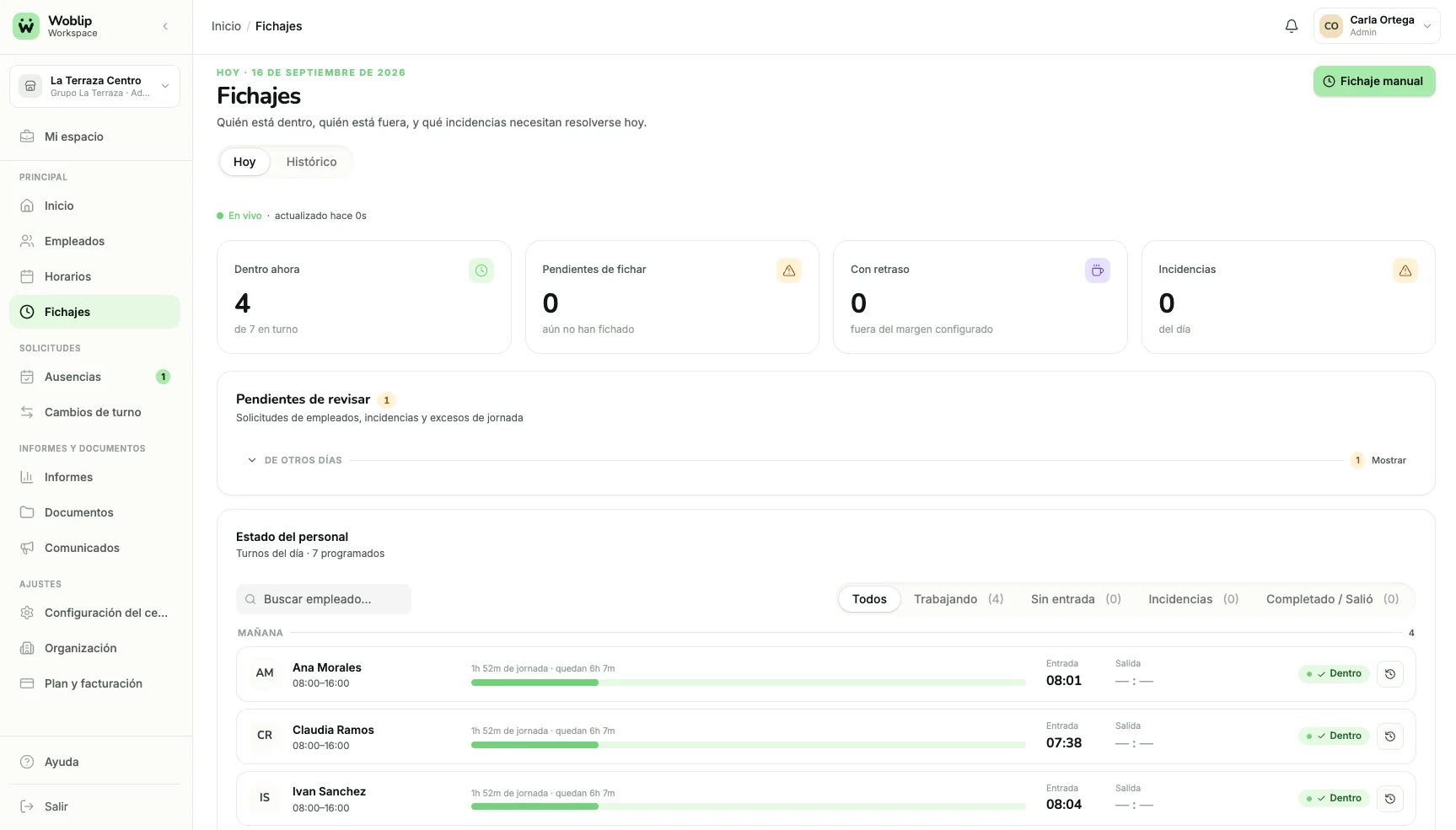Click the Organización building icon

[x=27, y=648]
